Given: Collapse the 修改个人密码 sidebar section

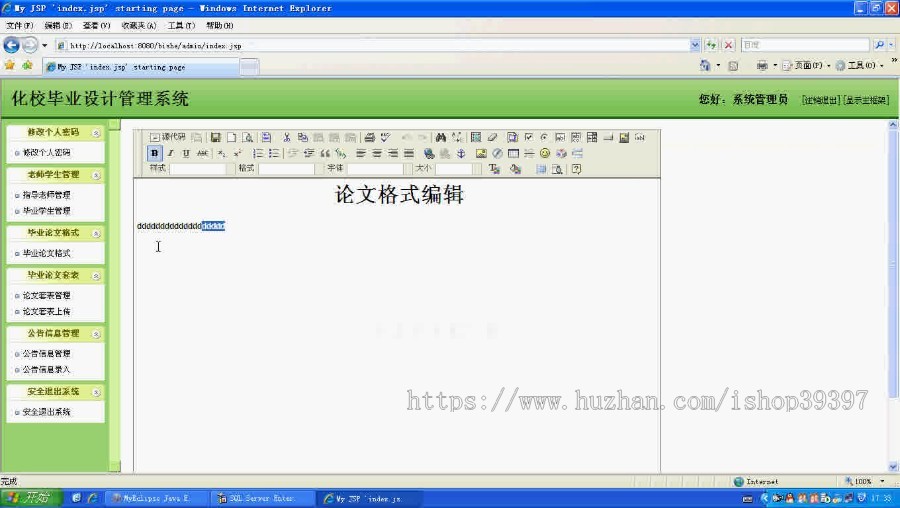Looking at the screenshot, I should tap(96, 133).
